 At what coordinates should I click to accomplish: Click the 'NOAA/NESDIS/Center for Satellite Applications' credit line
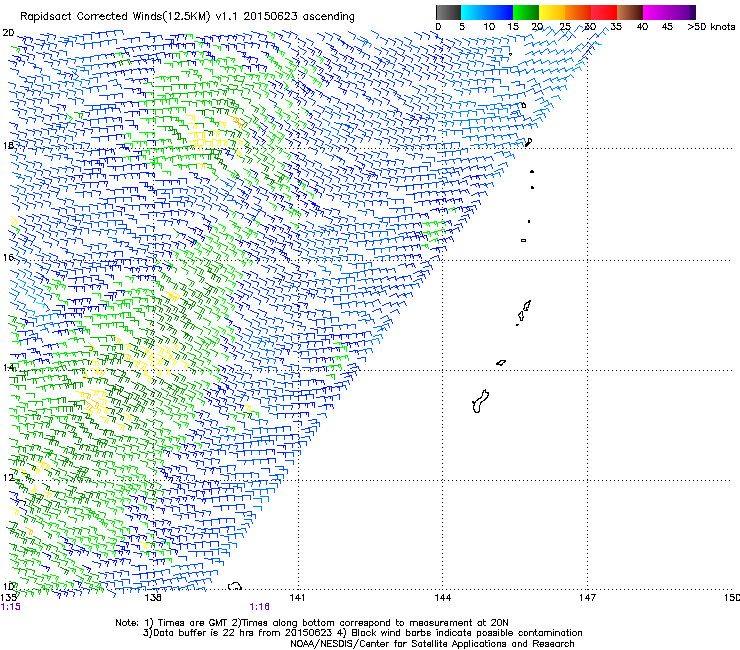pos(400,644)
